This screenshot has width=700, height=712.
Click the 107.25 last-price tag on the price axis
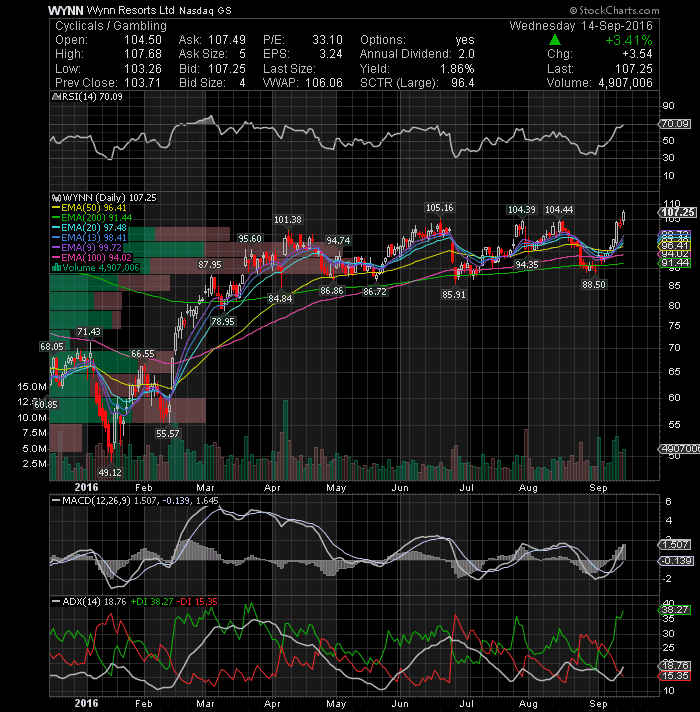point(677,212)
